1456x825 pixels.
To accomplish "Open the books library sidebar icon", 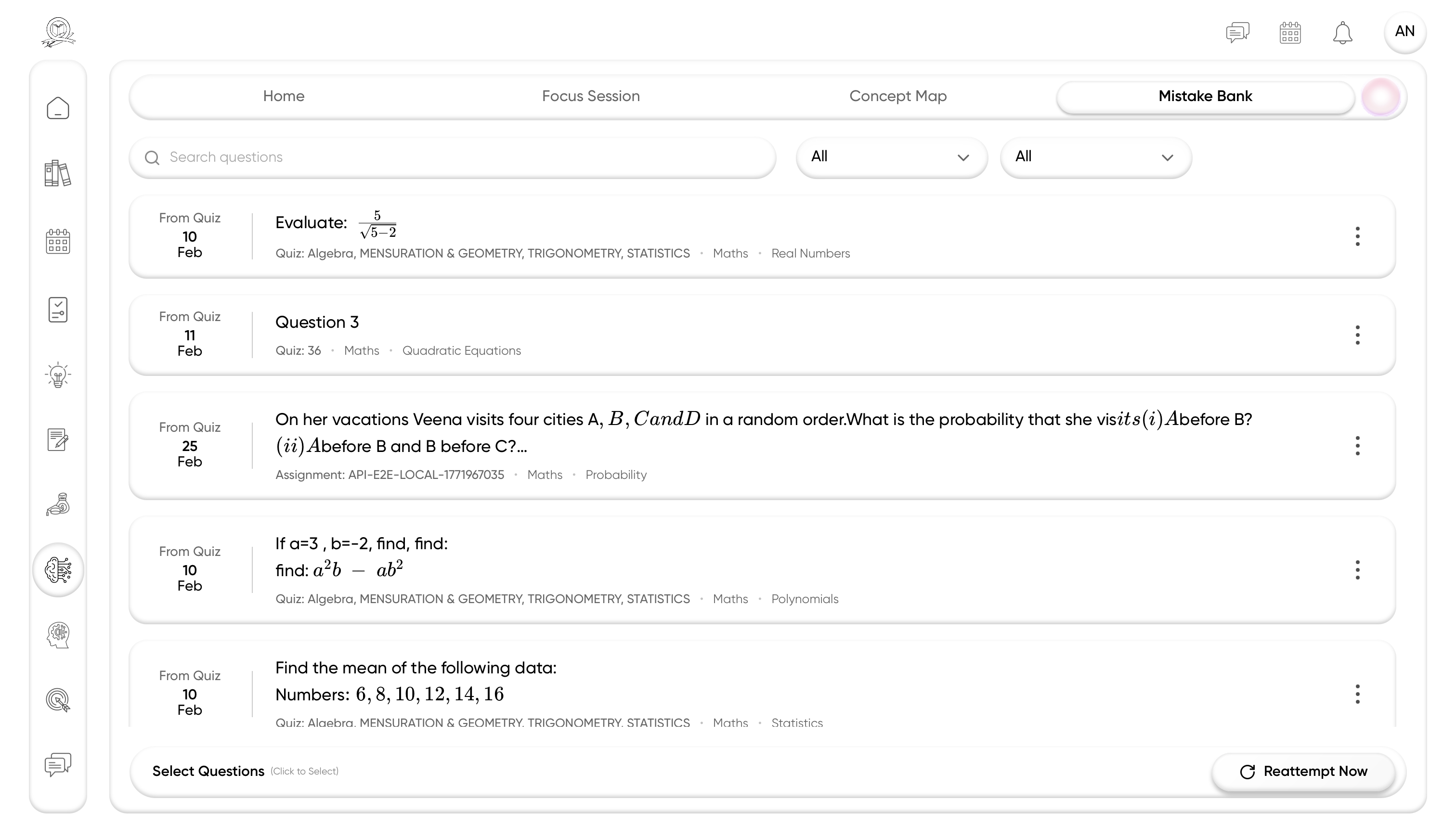I will click(x=58, y=173).
